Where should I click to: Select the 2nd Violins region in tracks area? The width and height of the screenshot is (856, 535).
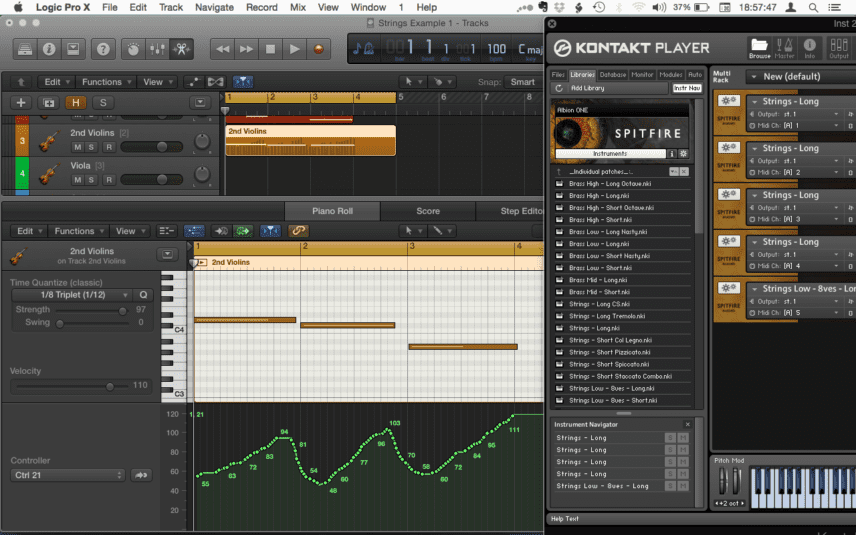pyautogui.click(x=311, y=140)
